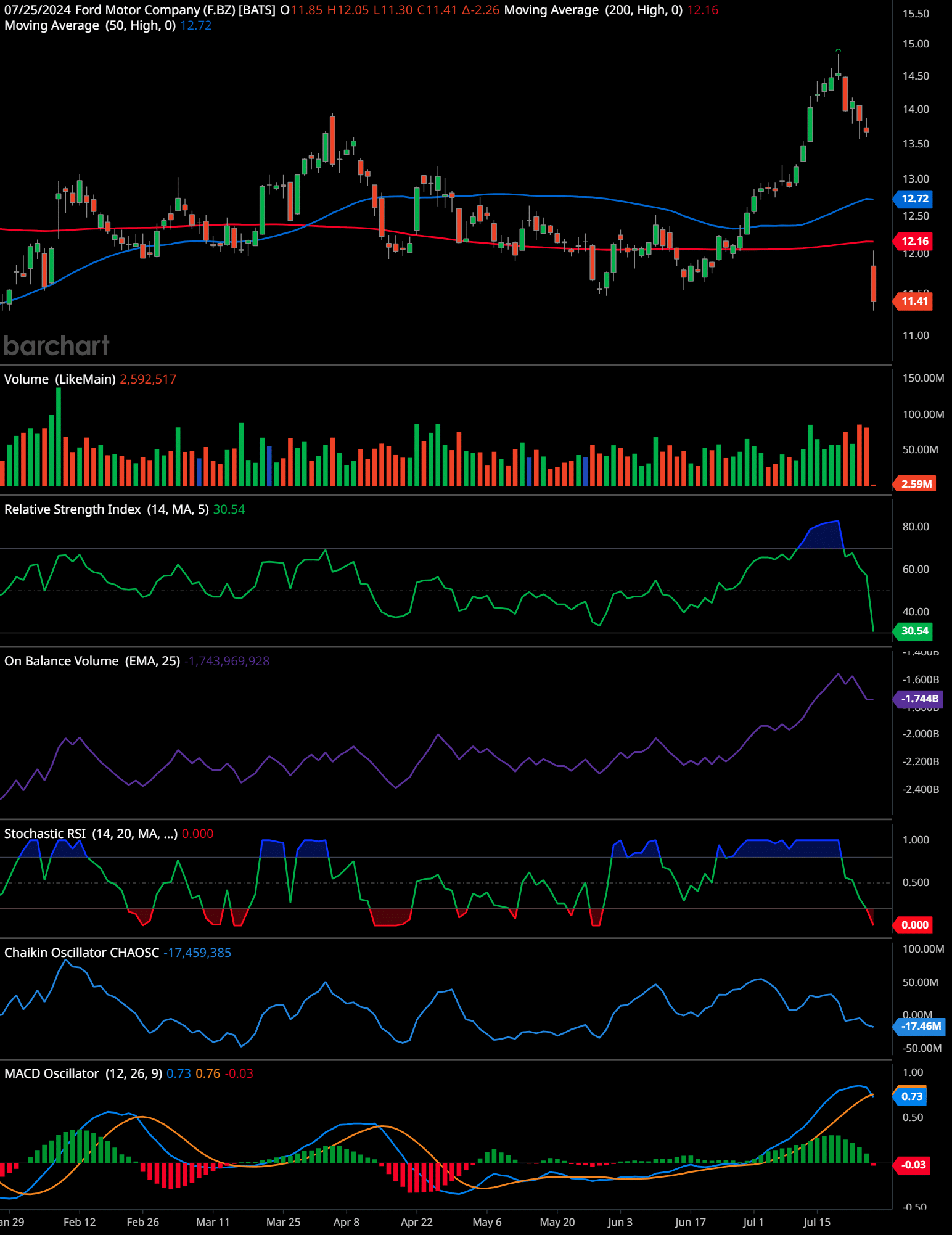
Task: Click the change value Δ-2.26 in header
Action: (480, 10)
